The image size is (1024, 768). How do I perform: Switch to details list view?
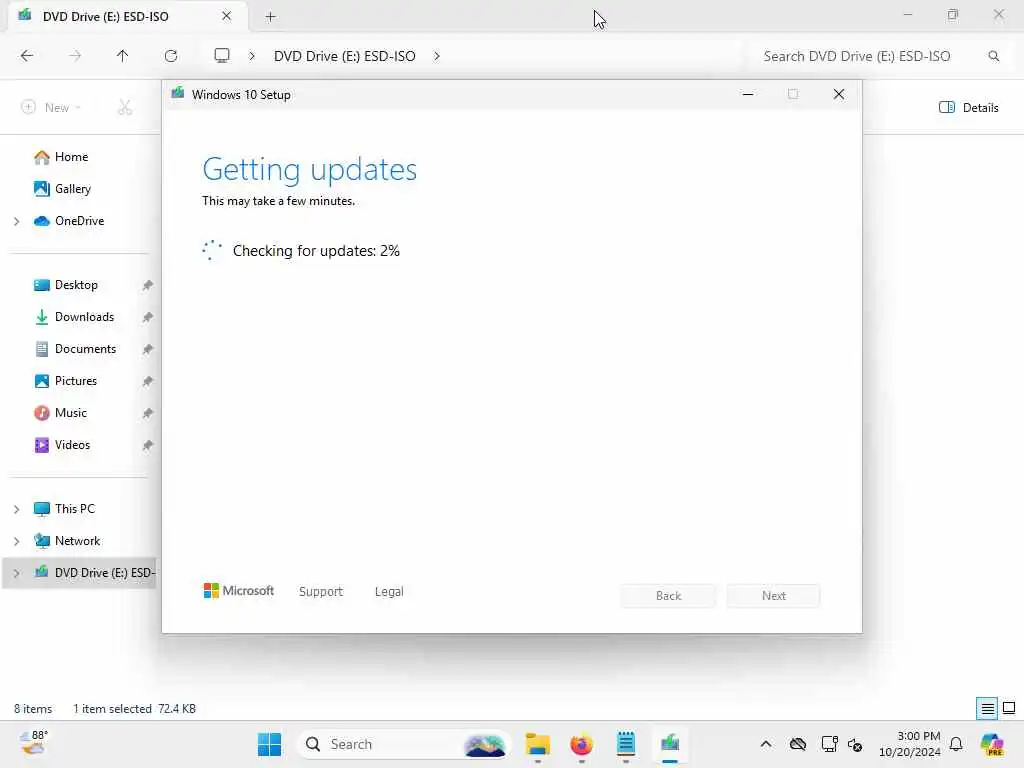tap(987, 708)
